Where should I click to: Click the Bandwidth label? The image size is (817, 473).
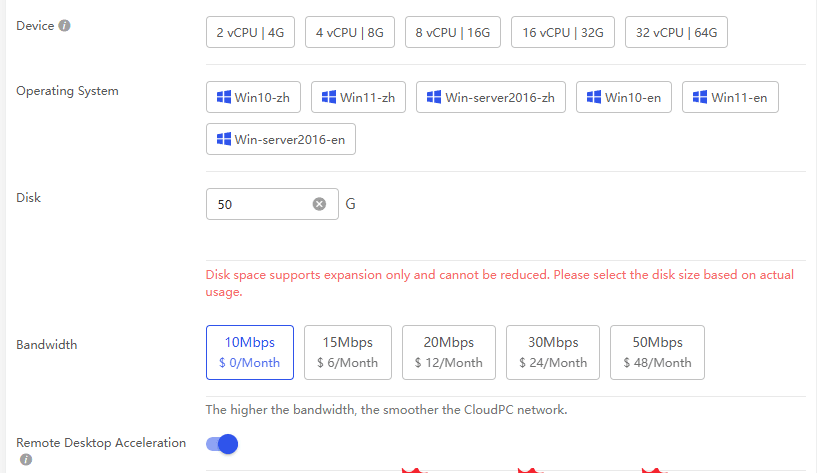tap(46, 345)
